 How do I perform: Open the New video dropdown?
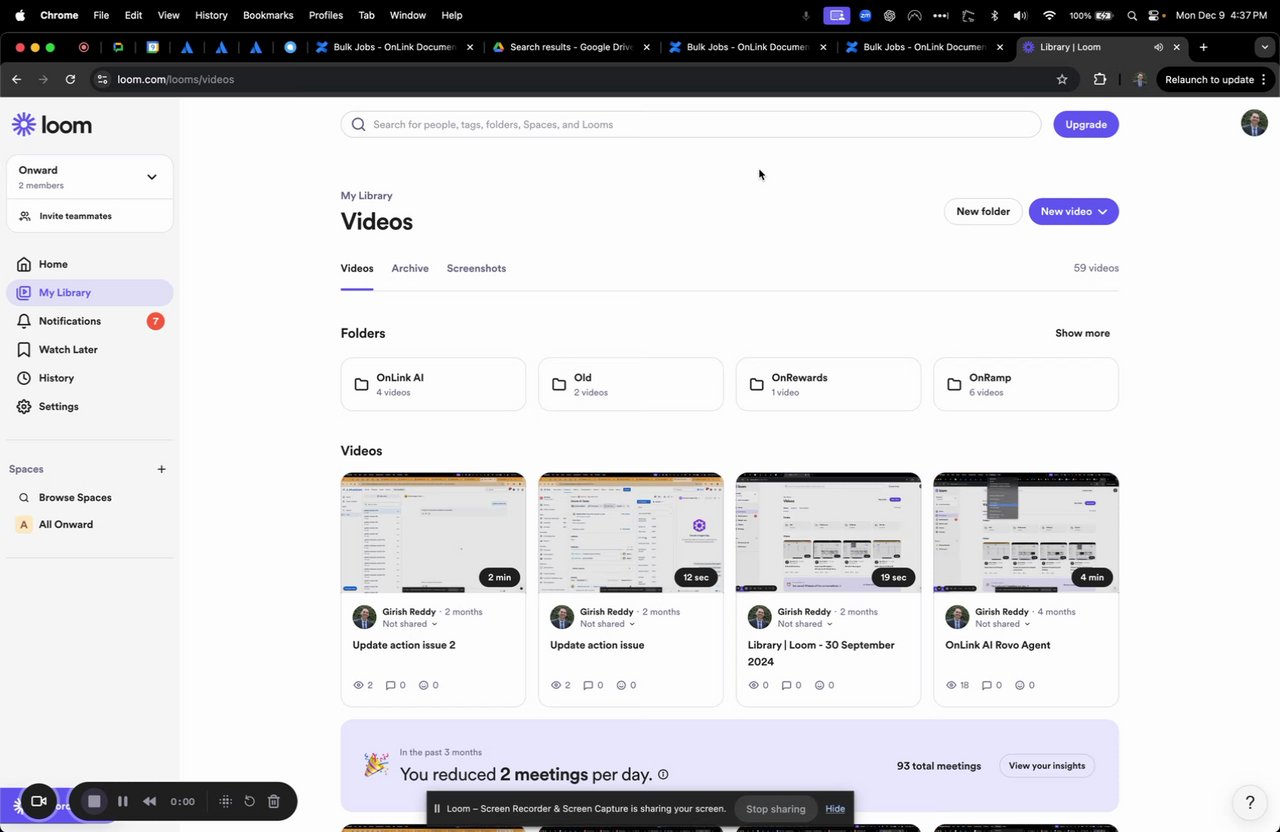tap(1073, 212)
